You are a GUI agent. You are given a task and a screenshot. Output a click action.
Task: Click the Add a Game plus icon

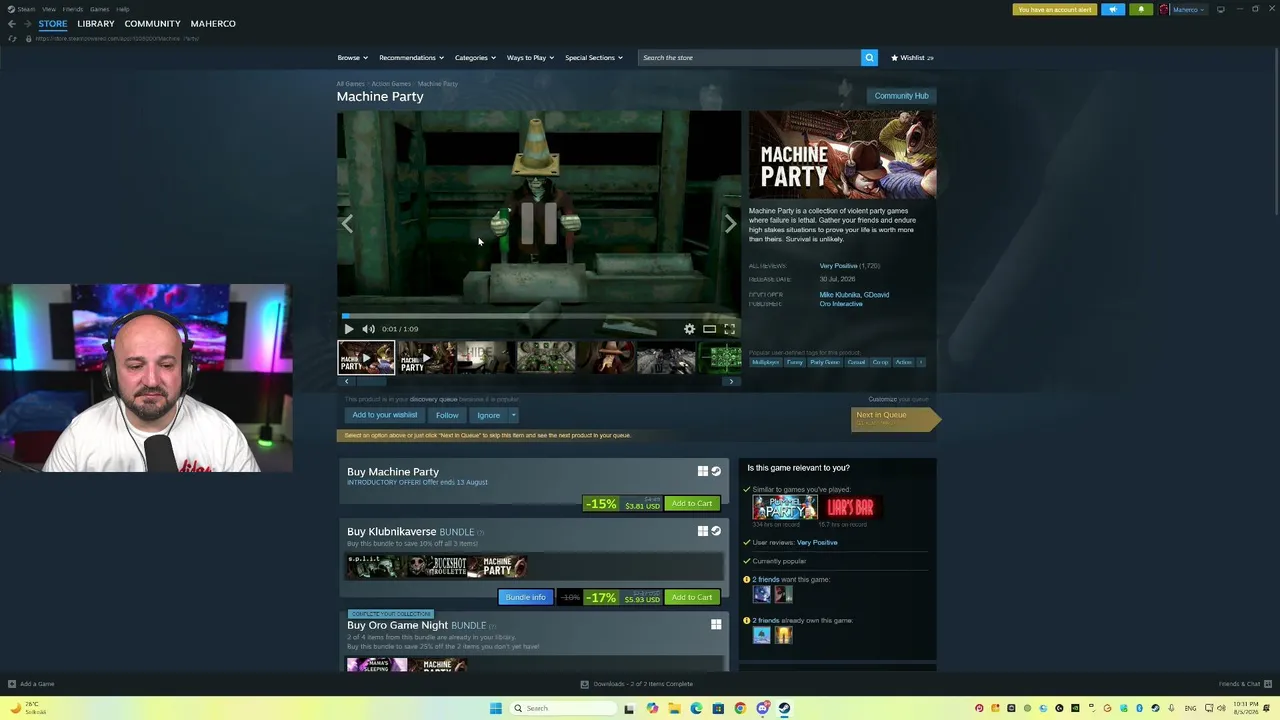(x=12, y=684)
